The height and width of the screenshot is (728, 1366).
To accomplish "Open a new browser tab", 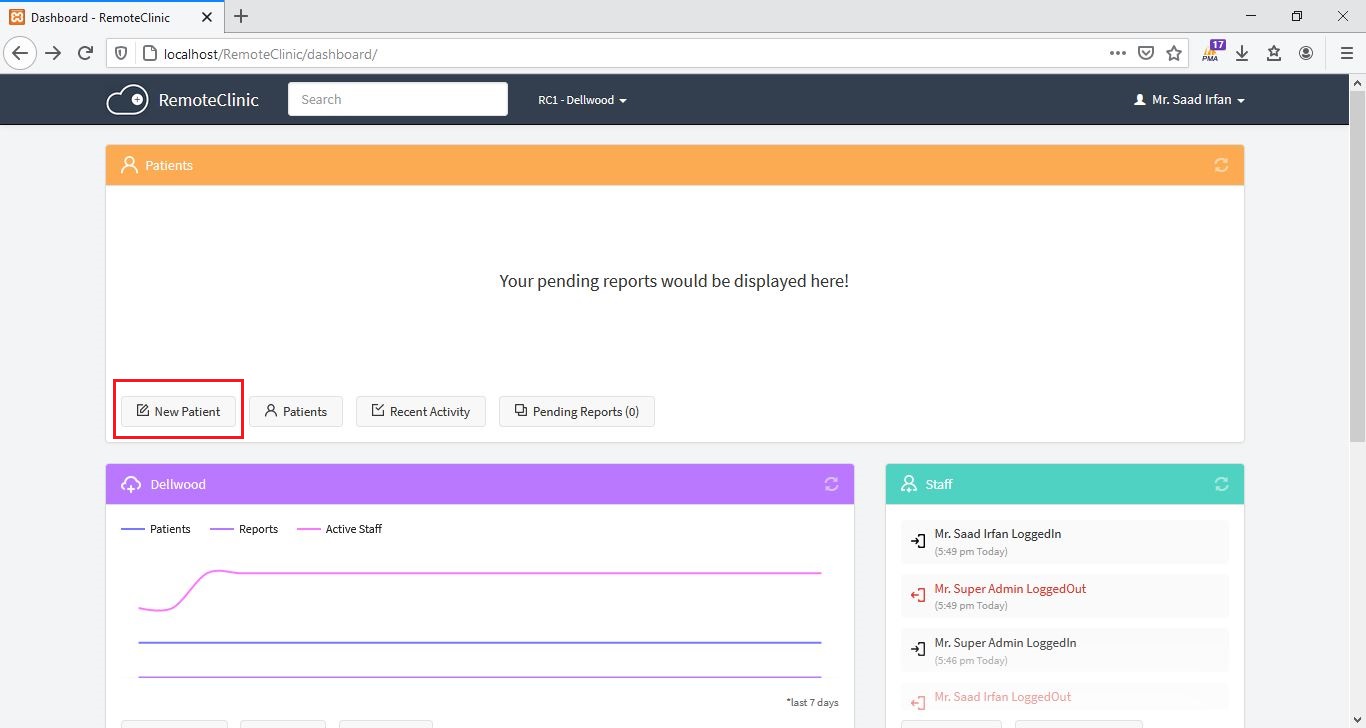I will tap(240, 16).
